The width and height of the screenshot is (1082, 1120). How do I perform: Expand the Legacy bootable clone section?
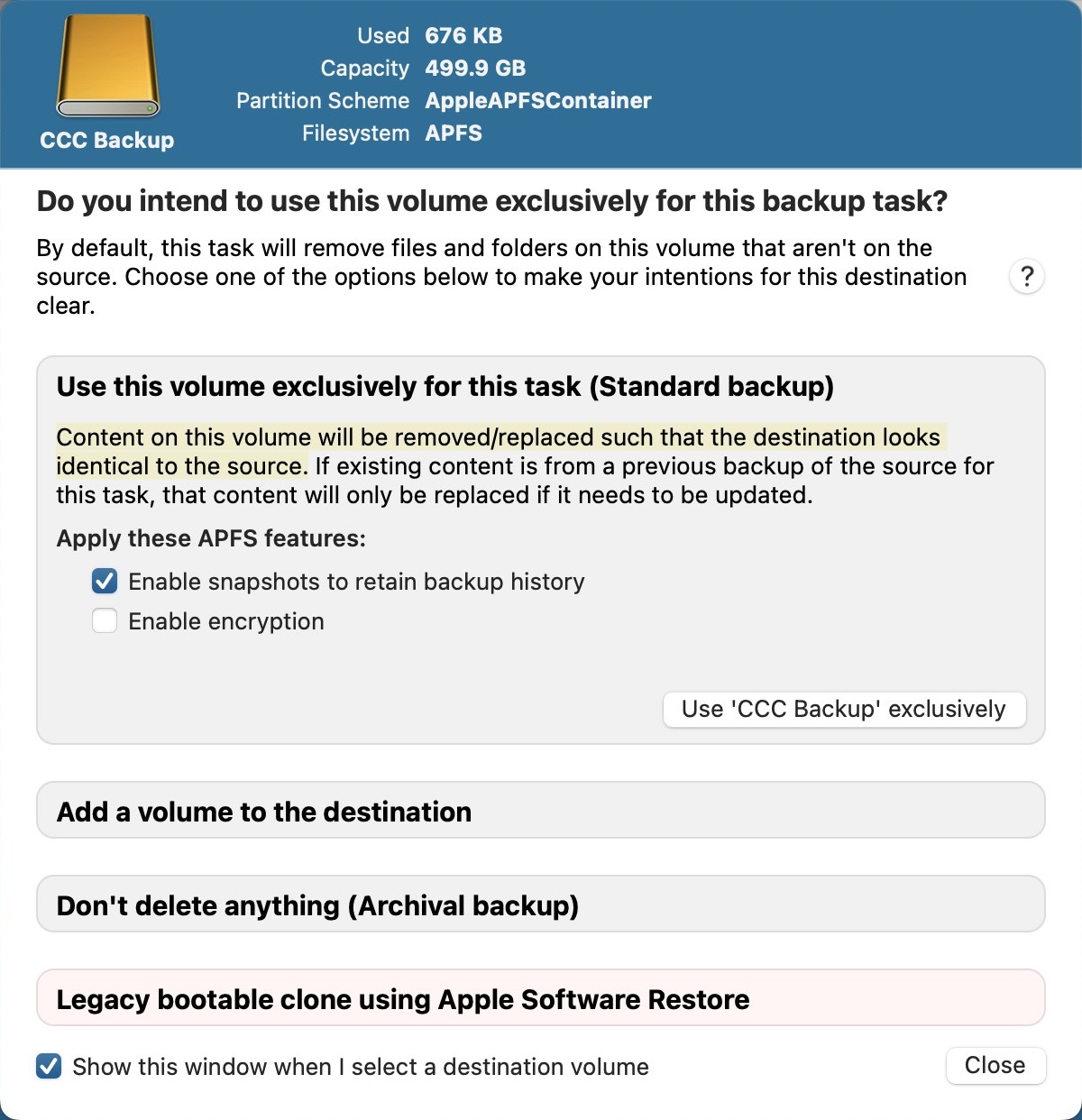403,998
